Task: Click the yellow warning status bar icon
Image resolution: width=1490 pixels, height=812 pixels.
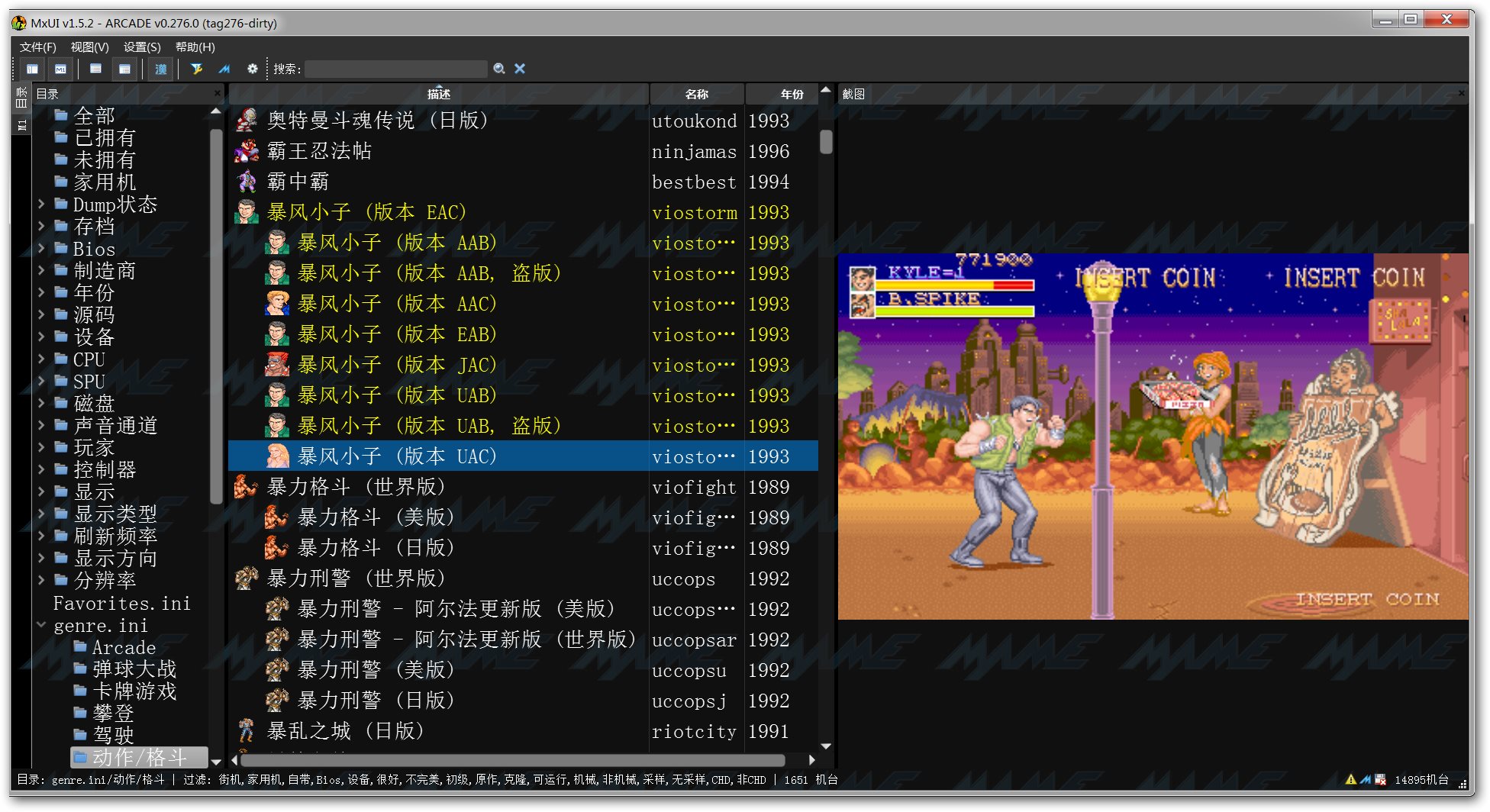Action: pyautogui.click(x=1351, y=779)
